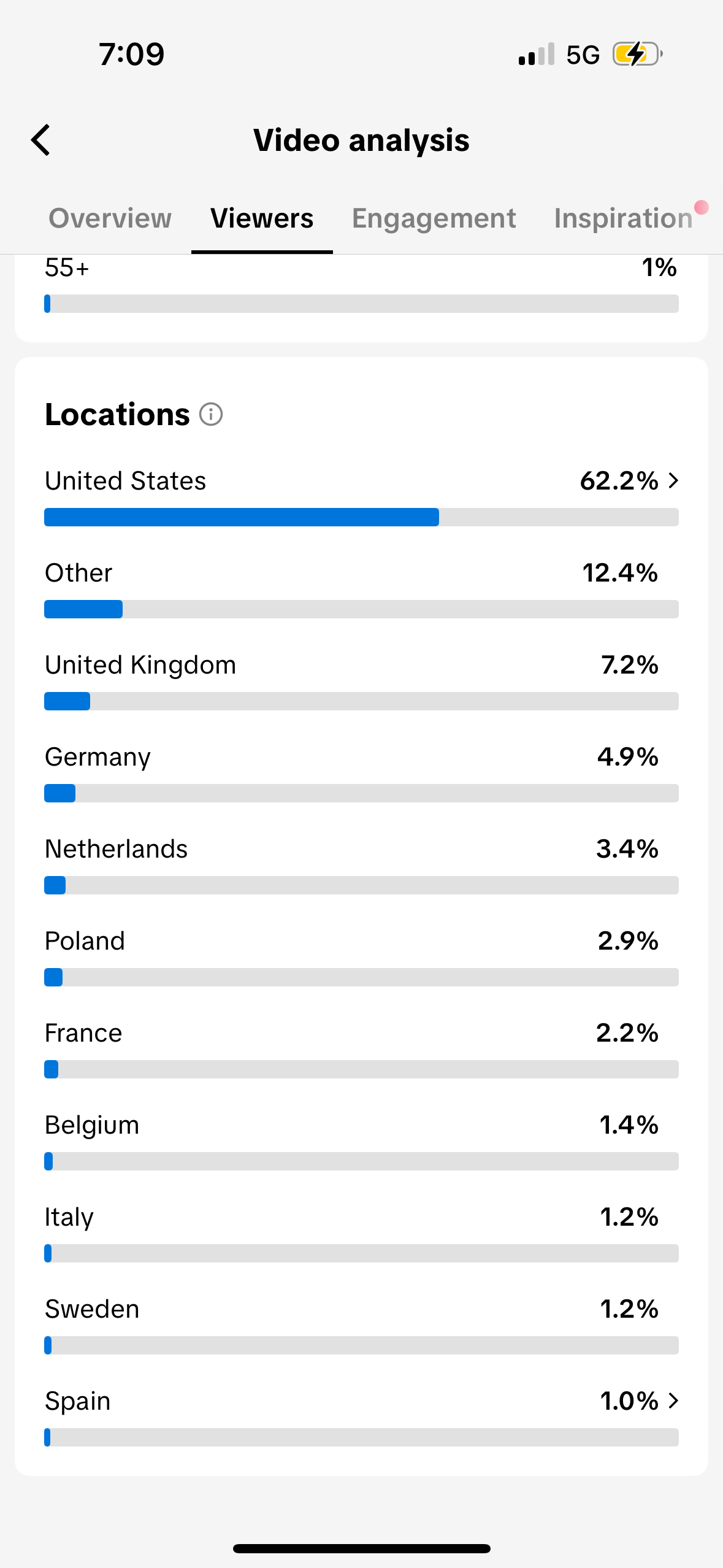The image size is (723, 1568).
Task: Click the United States percentage bar
Action: click(361, 517)
